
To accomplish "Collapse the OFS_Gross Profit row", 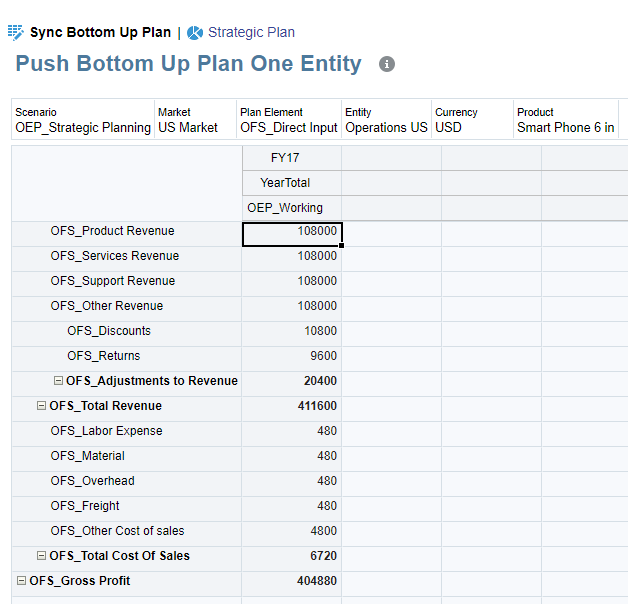I will point(21,580).
